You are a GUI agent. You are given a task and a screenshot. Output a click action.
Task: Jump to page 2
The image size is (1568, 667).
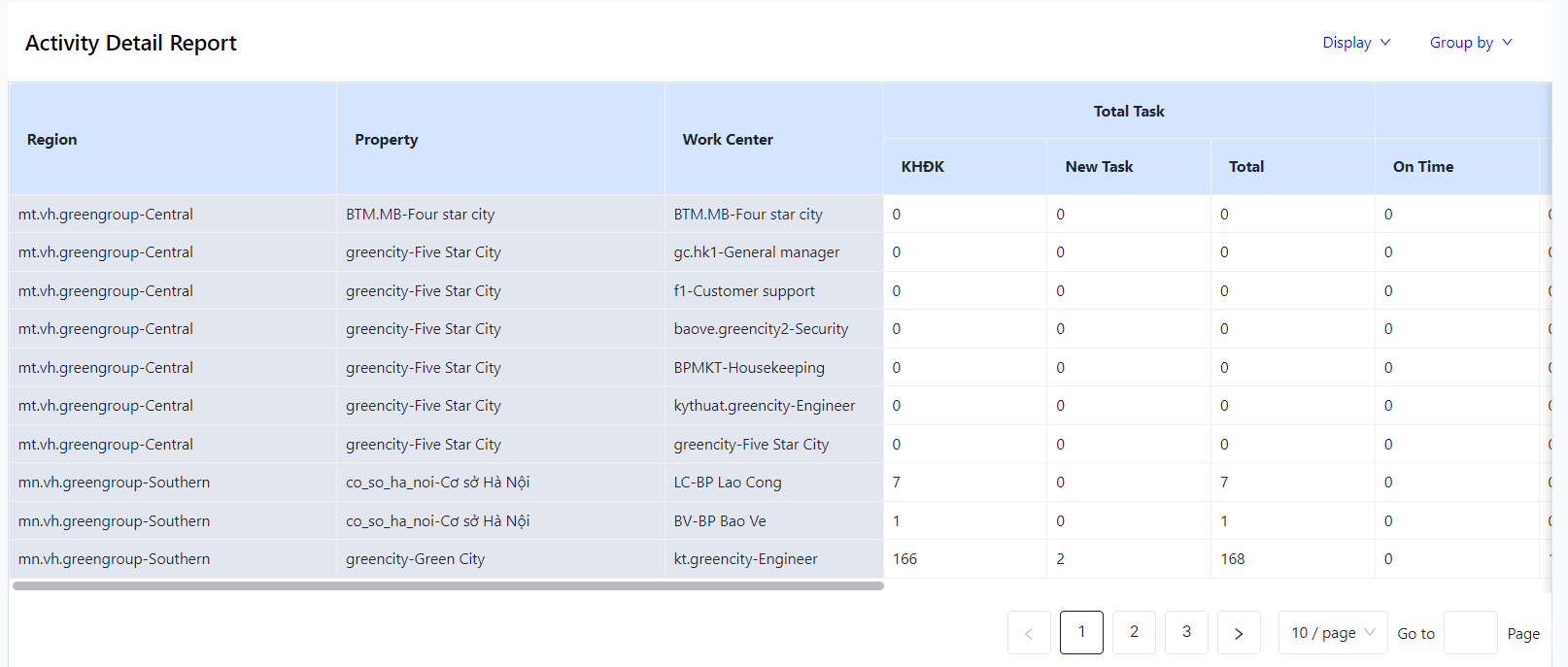tap(1134, 632)
